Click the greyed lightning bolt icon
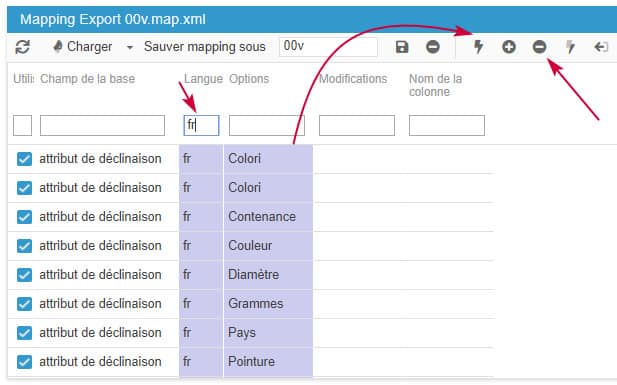This screenshot has height=385, width=617. coord(570,47)
